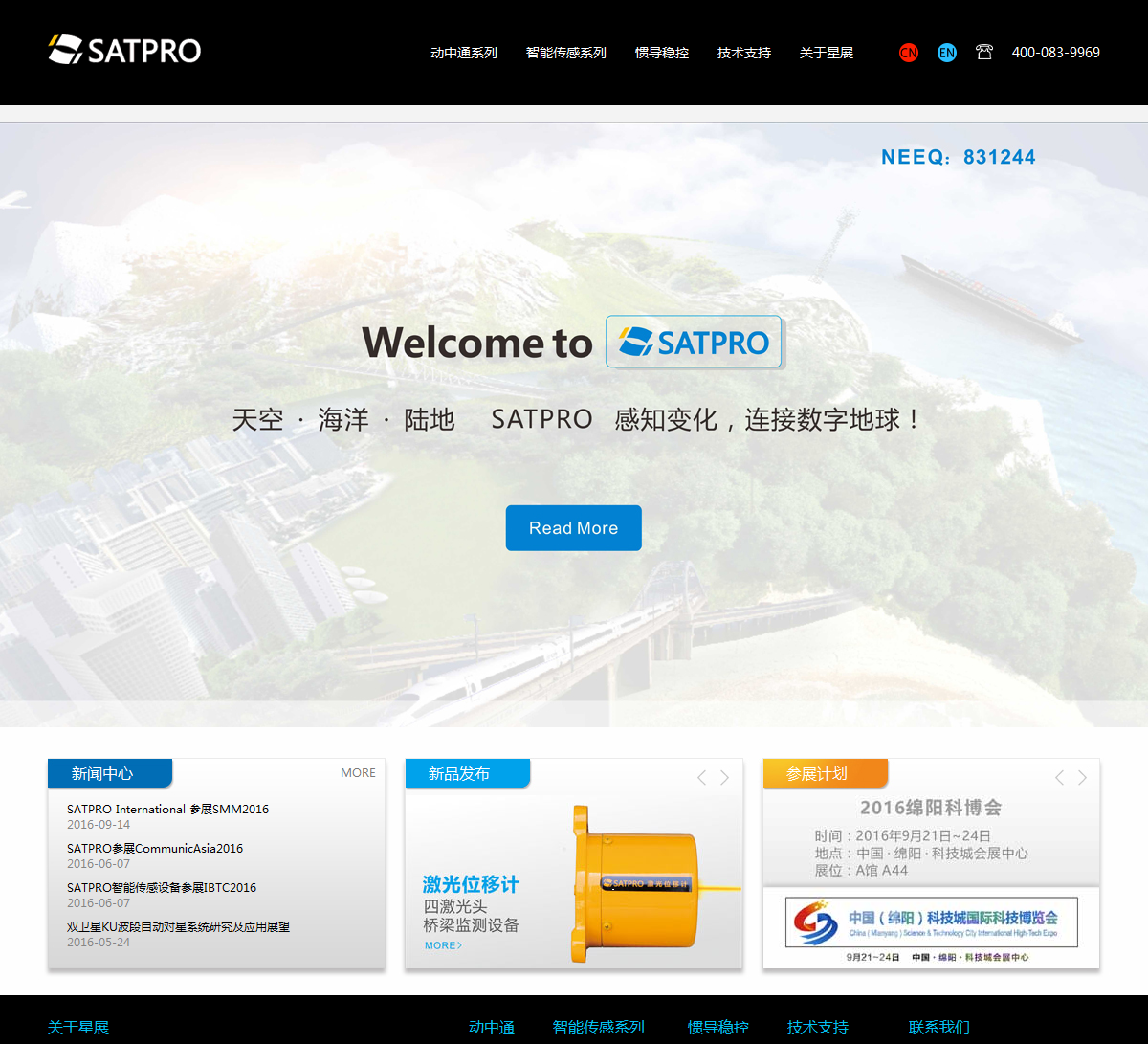Click NEEQ: 831244 text

coord(958,157)
